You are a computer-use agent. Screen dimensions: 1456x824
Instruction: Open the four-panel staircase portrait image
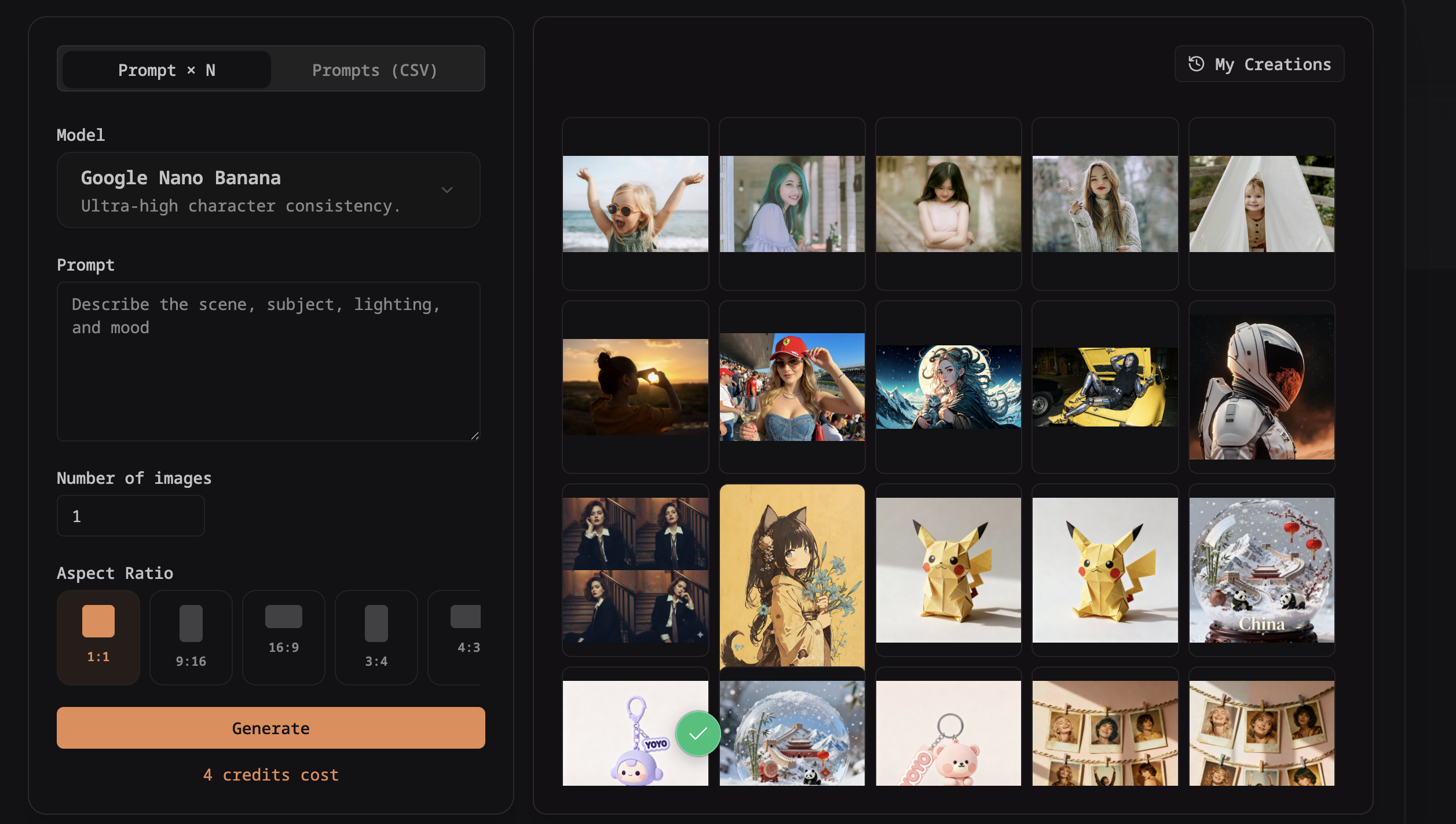coord(635,570)
